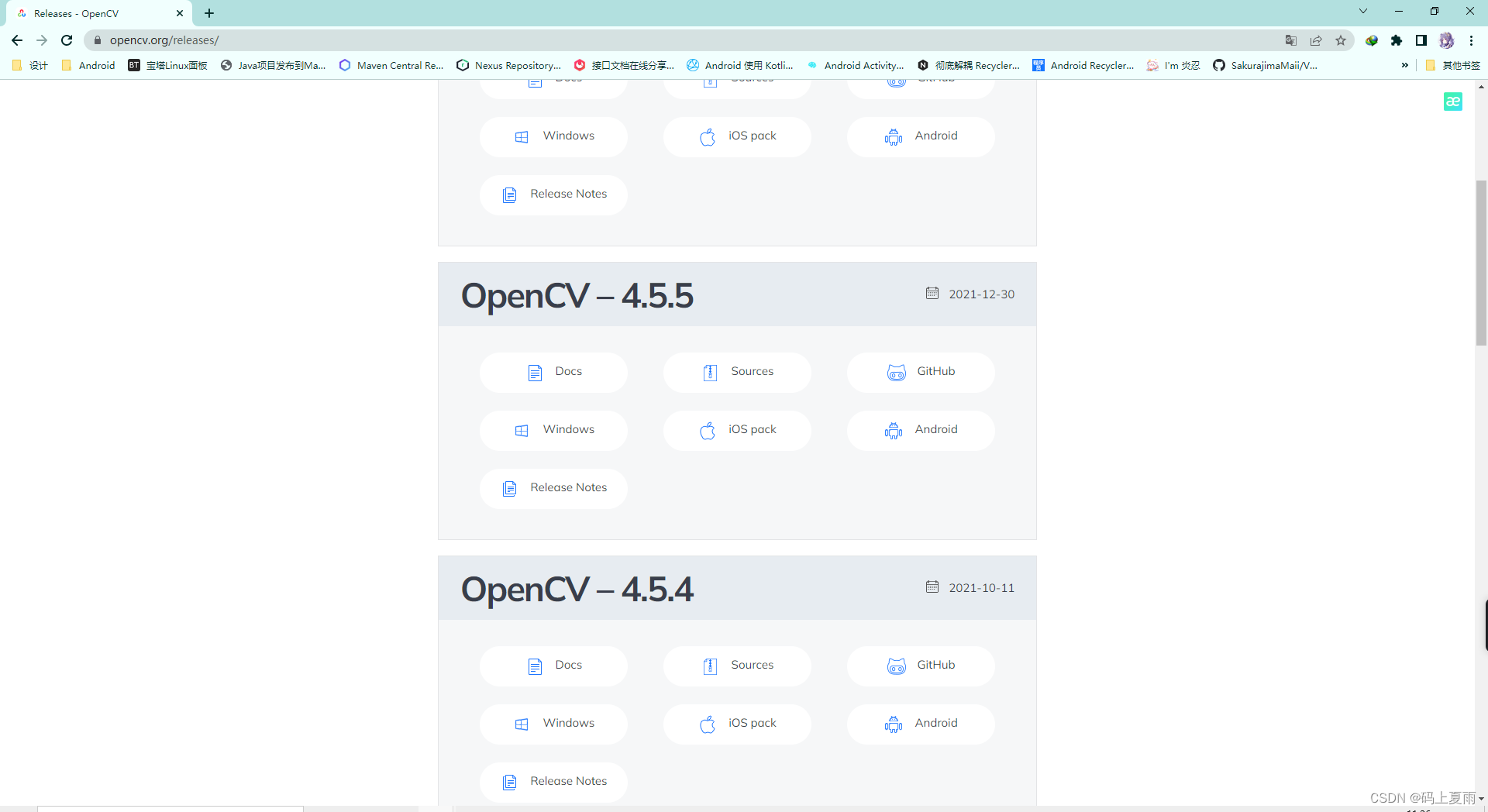Click the IDM extension icon in toolbar

pyautogui.click(x=1372, y=40)
